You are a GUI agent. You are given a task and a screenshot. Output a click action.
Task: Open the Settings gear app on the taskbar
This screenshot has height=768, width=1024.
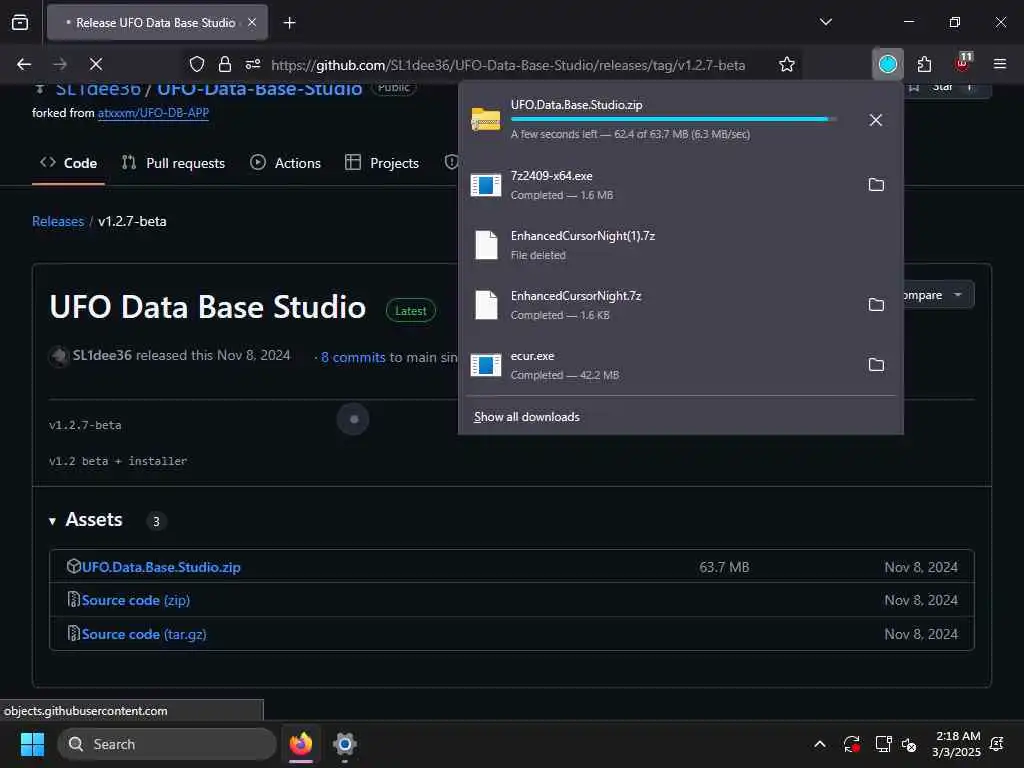point(345,744)
